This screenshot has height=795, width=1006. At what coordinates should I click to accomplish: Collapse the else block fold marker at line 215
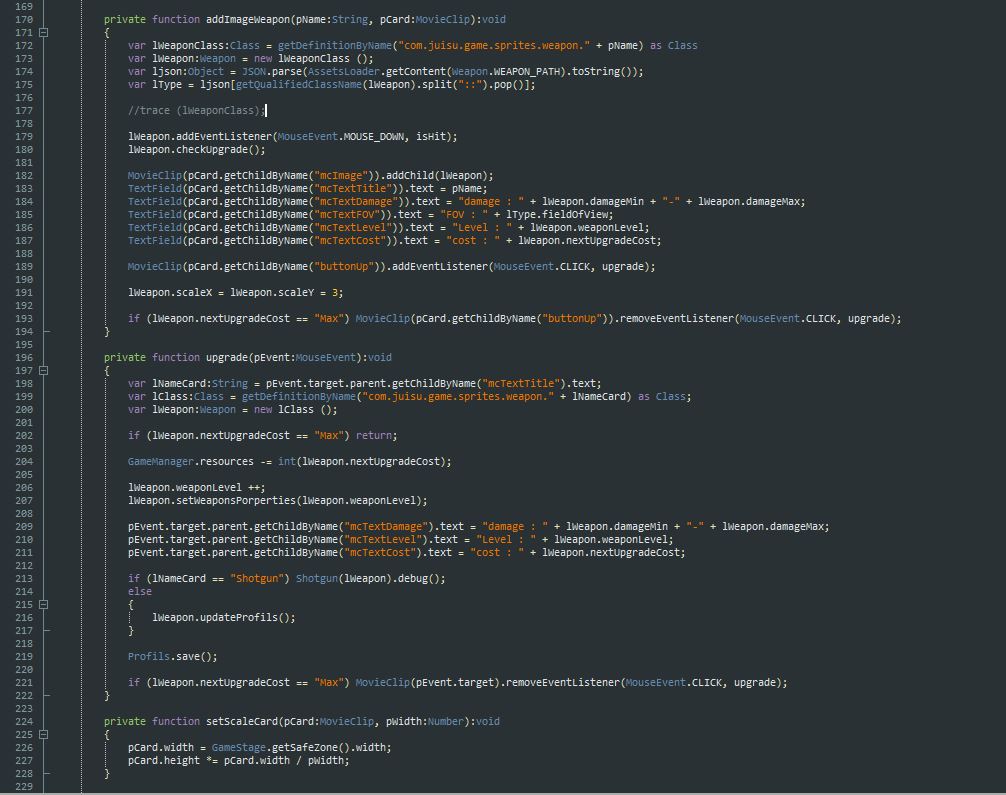44,604
